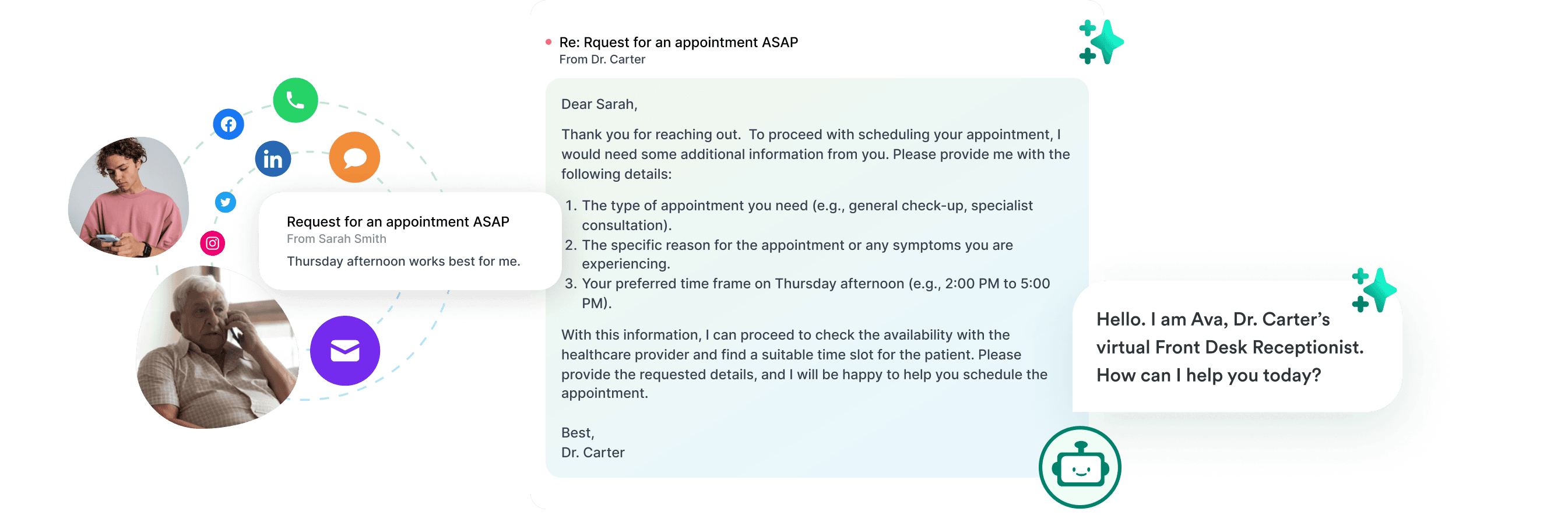
Task: Click the "From Dr. Carter" sender line
Action: (x=602, y=59)
